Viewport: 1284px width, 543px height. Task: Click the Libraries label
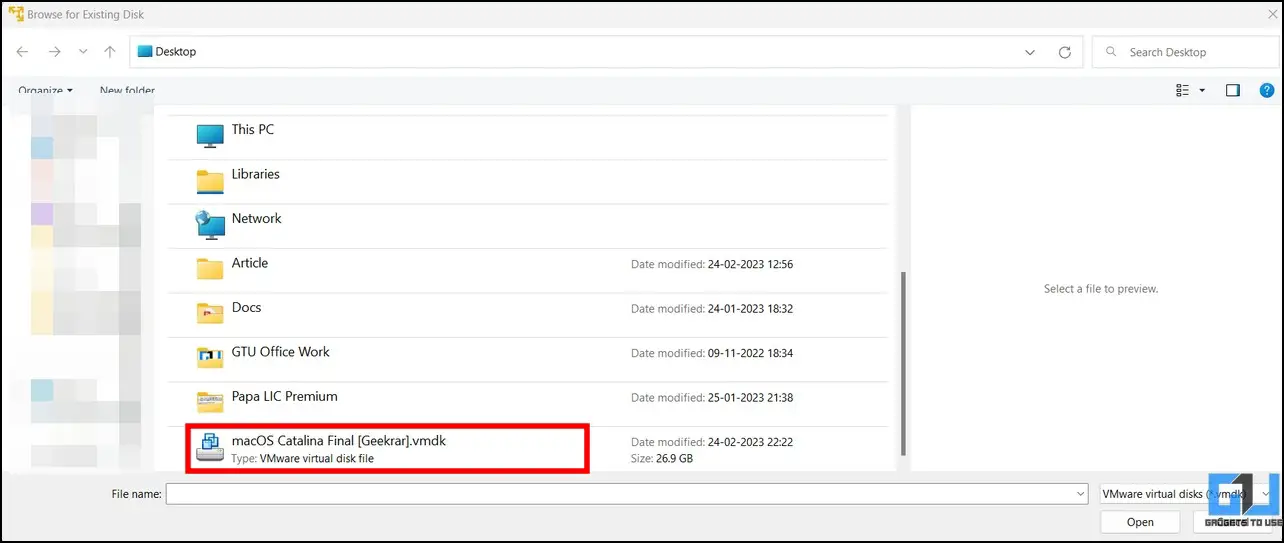(x=256, y=174)
